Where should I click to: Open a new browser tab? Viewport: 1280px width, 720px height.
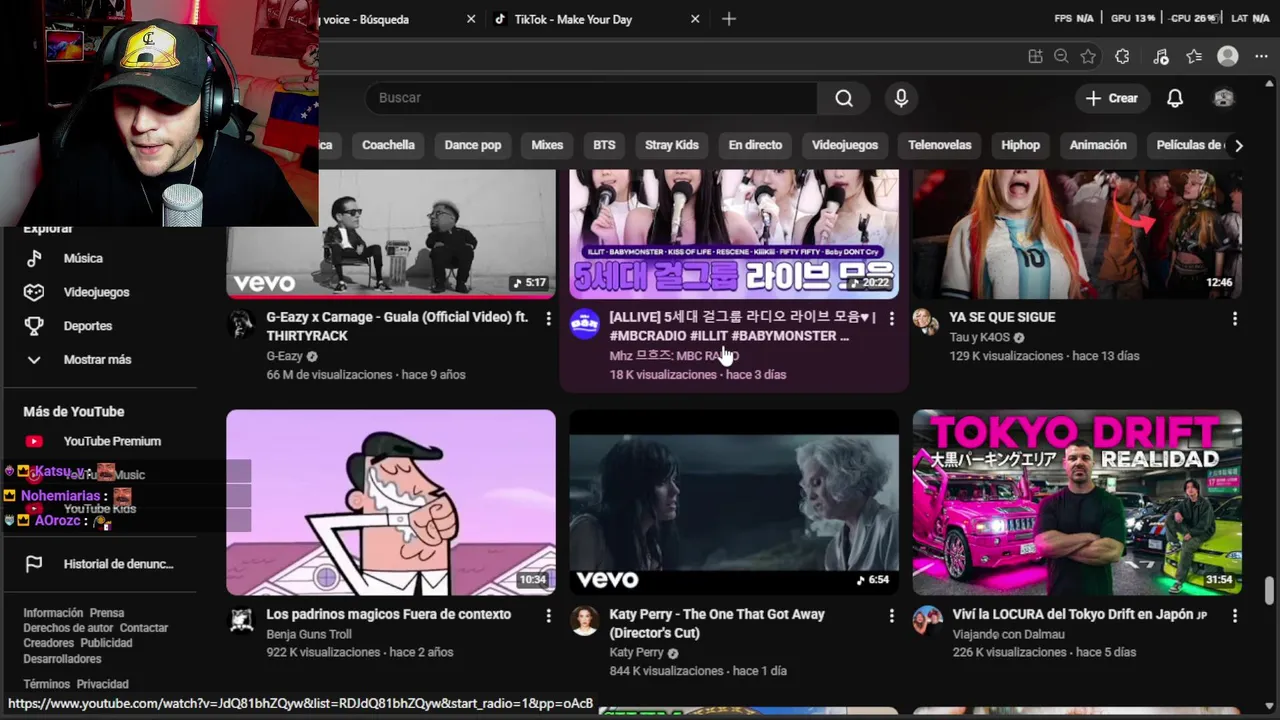click(729, 19)
